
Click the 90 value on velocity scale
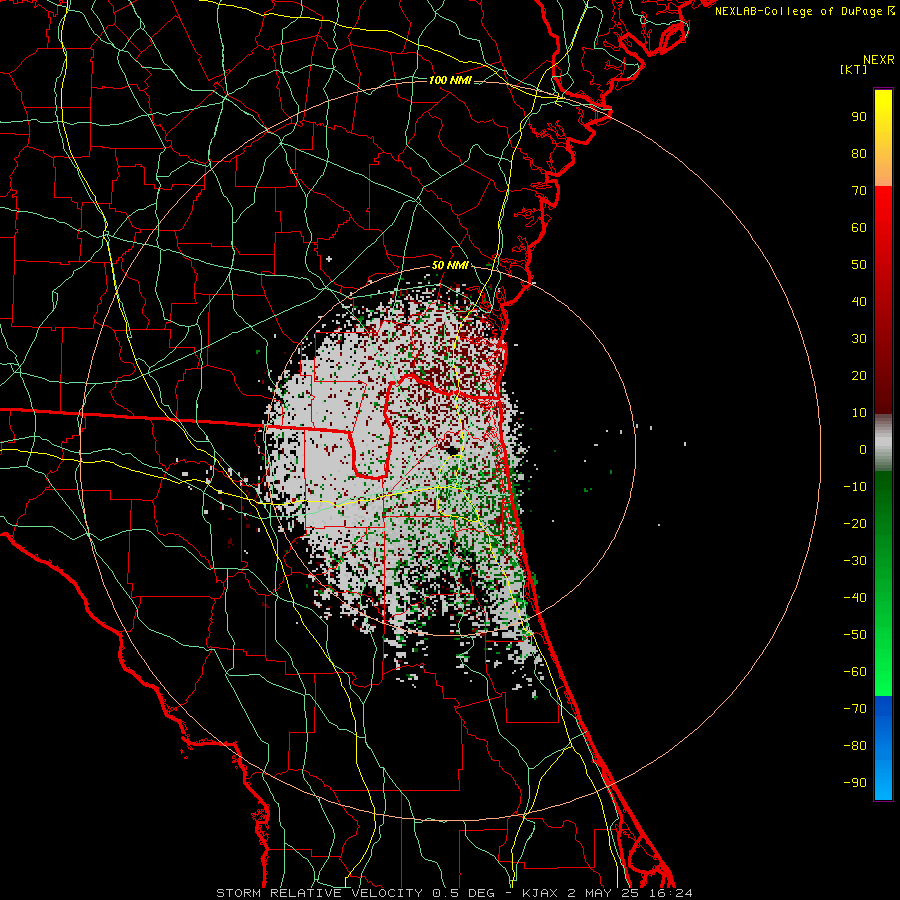tap(859, 117)
